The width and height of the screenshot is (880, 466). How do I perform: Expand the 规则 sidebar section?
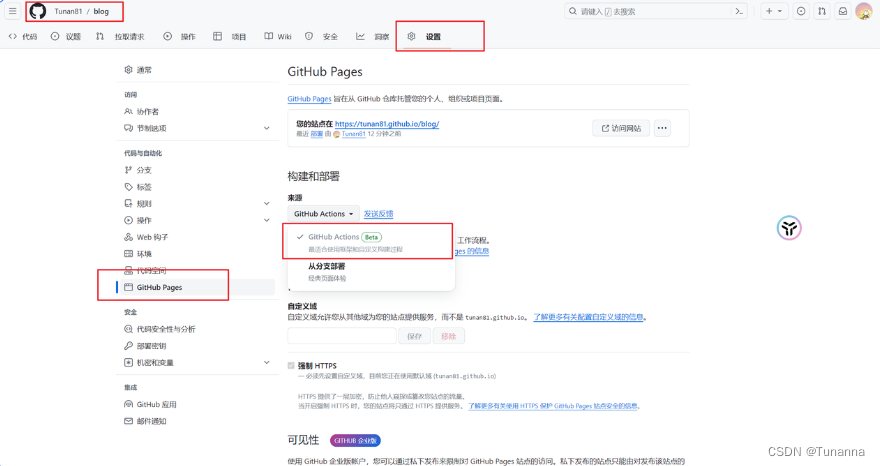196,203
